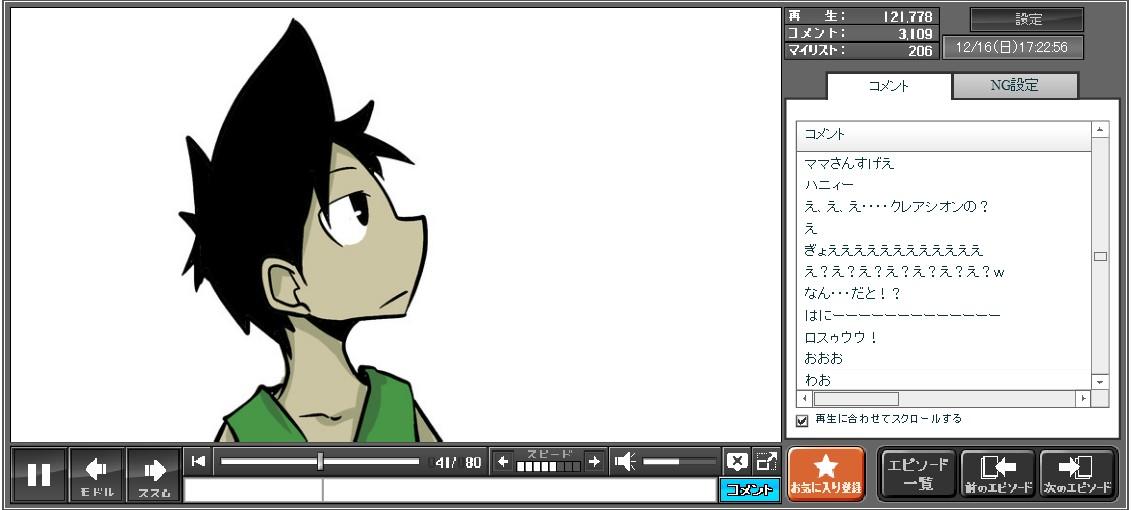Mute audio using the speaker icon
Screen dimensions: 1131x510
[x=625, y=461]
